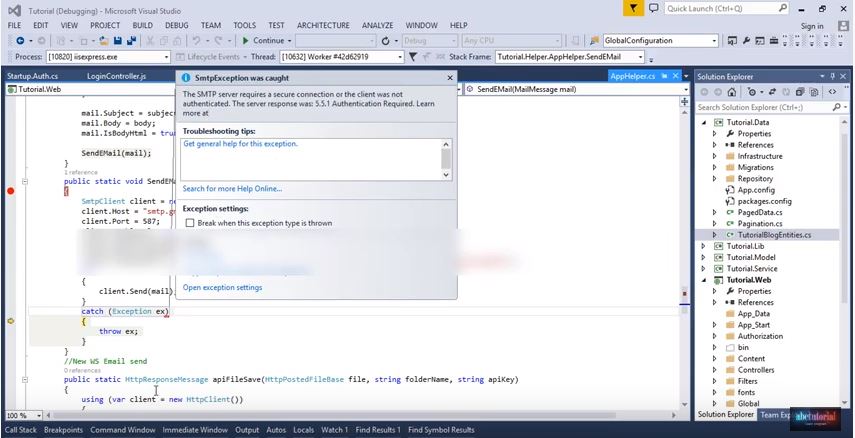This screenshot has height=438, width=855.
Task: Click the thread filter funnel icon
Action: tap(413, 57)
